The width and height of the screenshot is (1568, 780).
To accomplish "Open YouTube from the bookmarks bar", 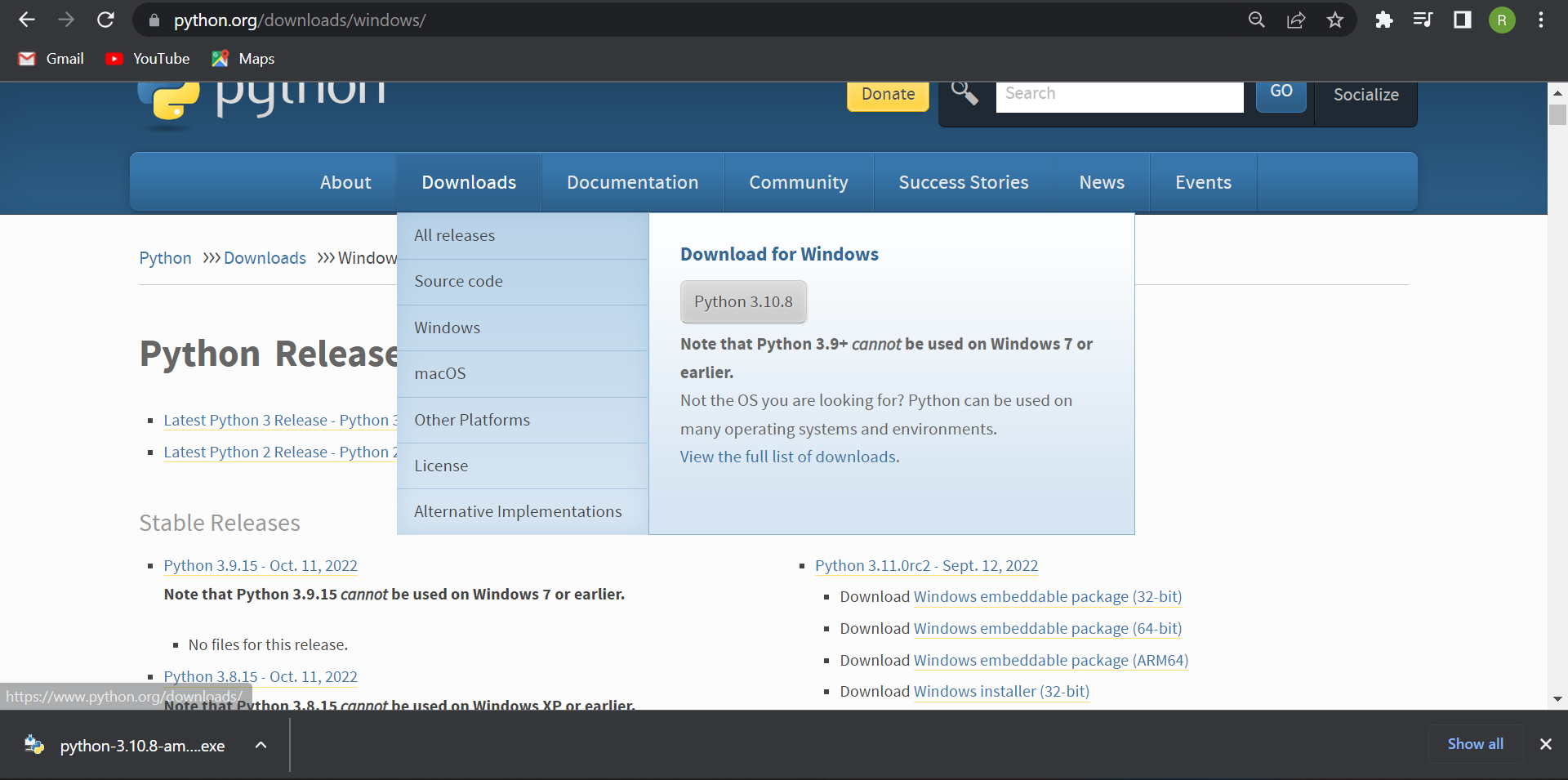I will coord(147,58).
